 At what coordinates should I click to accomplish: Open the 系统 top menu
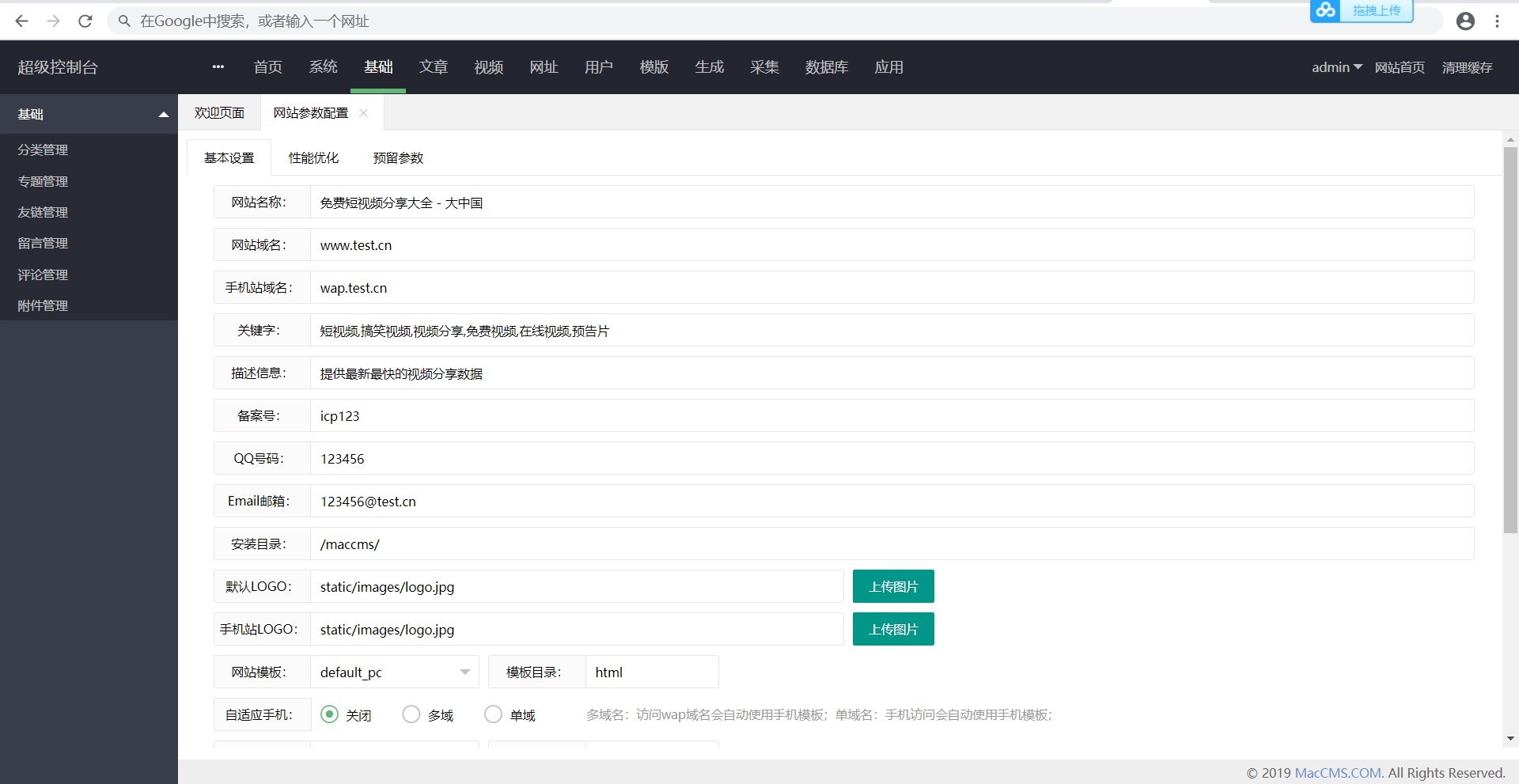click(x=323, y=67)
